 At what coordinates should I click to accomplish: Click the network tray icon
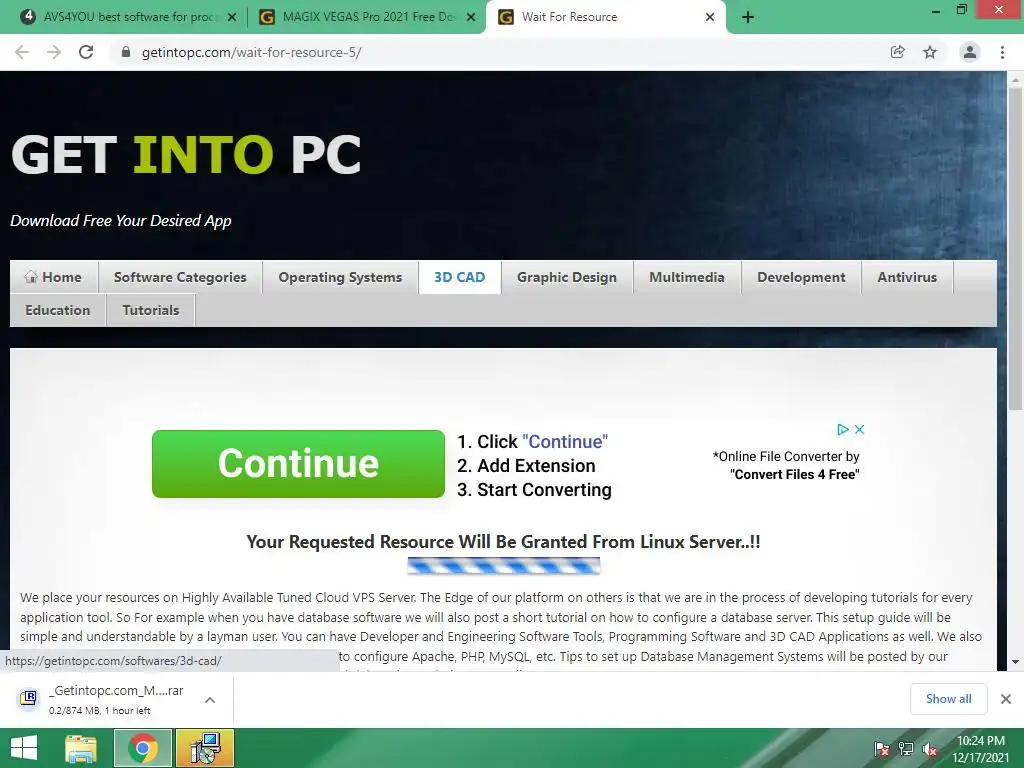[x=906, y=749]
